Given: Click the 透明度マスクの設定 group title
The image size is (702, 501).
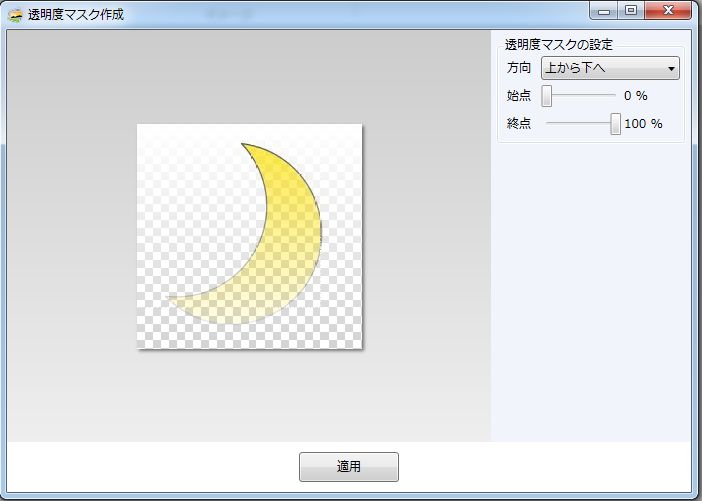Looking at the screenshot, I should click(559, 44).
